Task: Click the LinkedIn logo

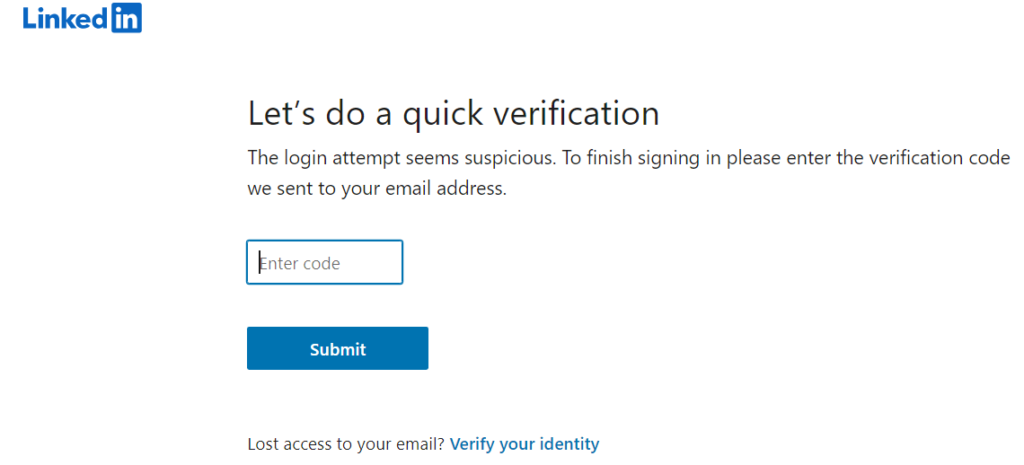Action: (82, 18)
